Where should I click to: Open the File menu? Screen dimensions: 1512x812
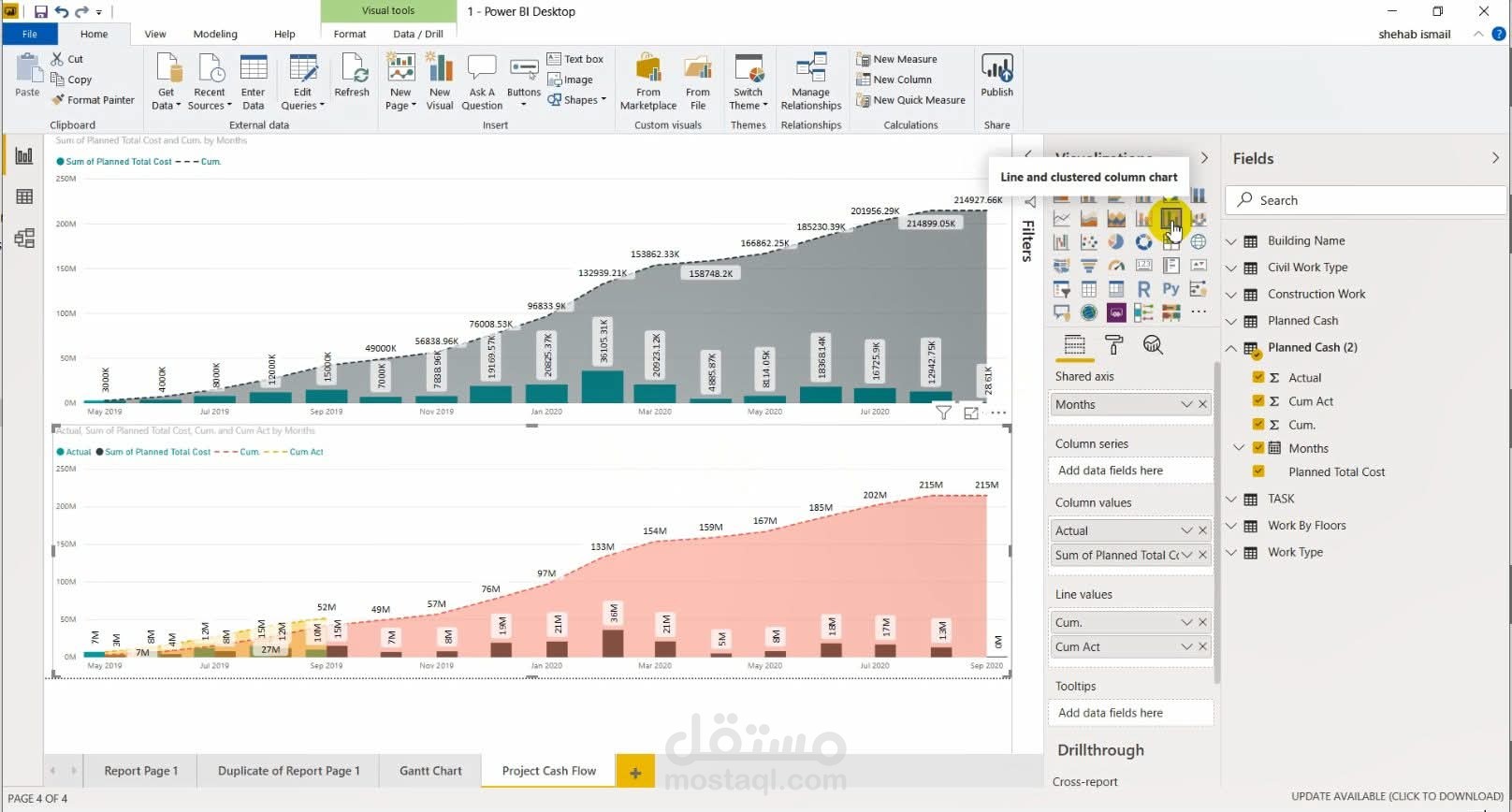[x=30, y=34]
